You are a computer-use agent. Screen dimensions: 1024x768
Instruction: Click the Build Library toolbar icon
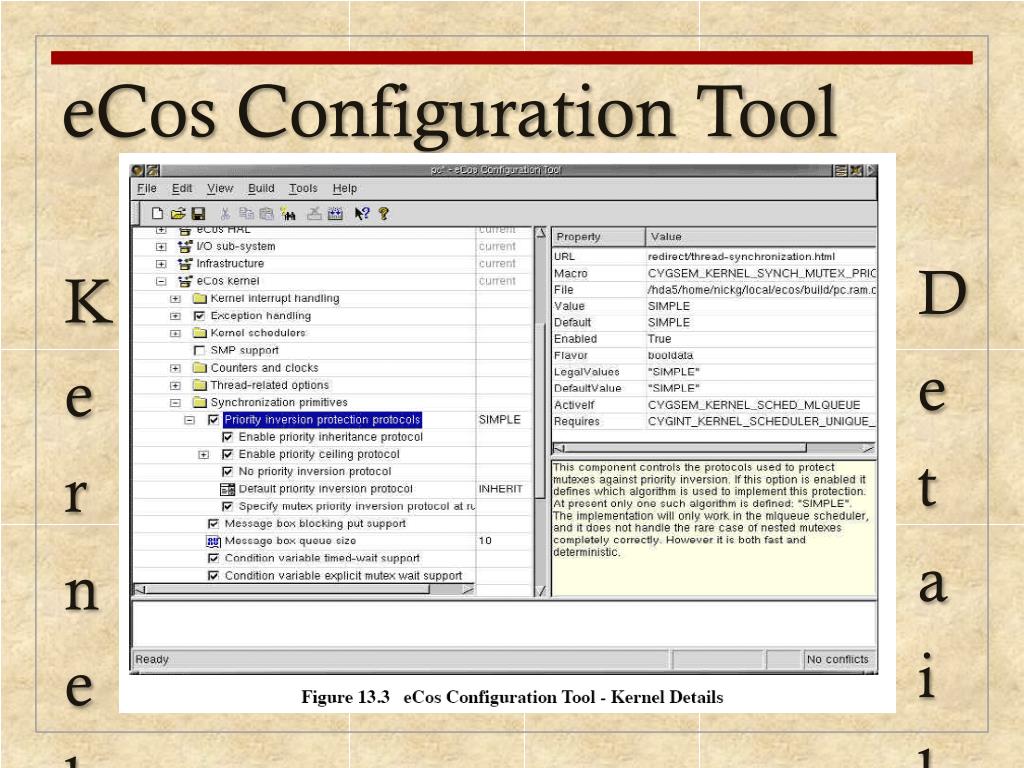point(336,214)
